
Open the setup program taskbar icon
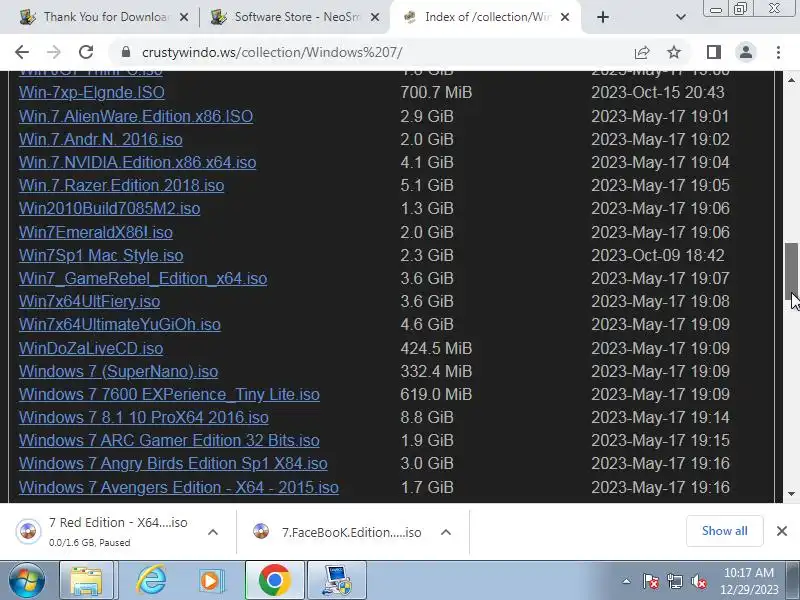pyautogui.click(x=337, y=580)
